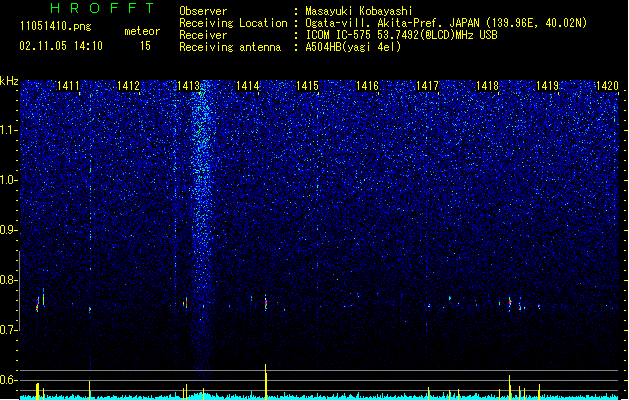Viewport: 629px width, 400px height.
Task: Click the 1416 time axis label
Action: click(367, 86)
